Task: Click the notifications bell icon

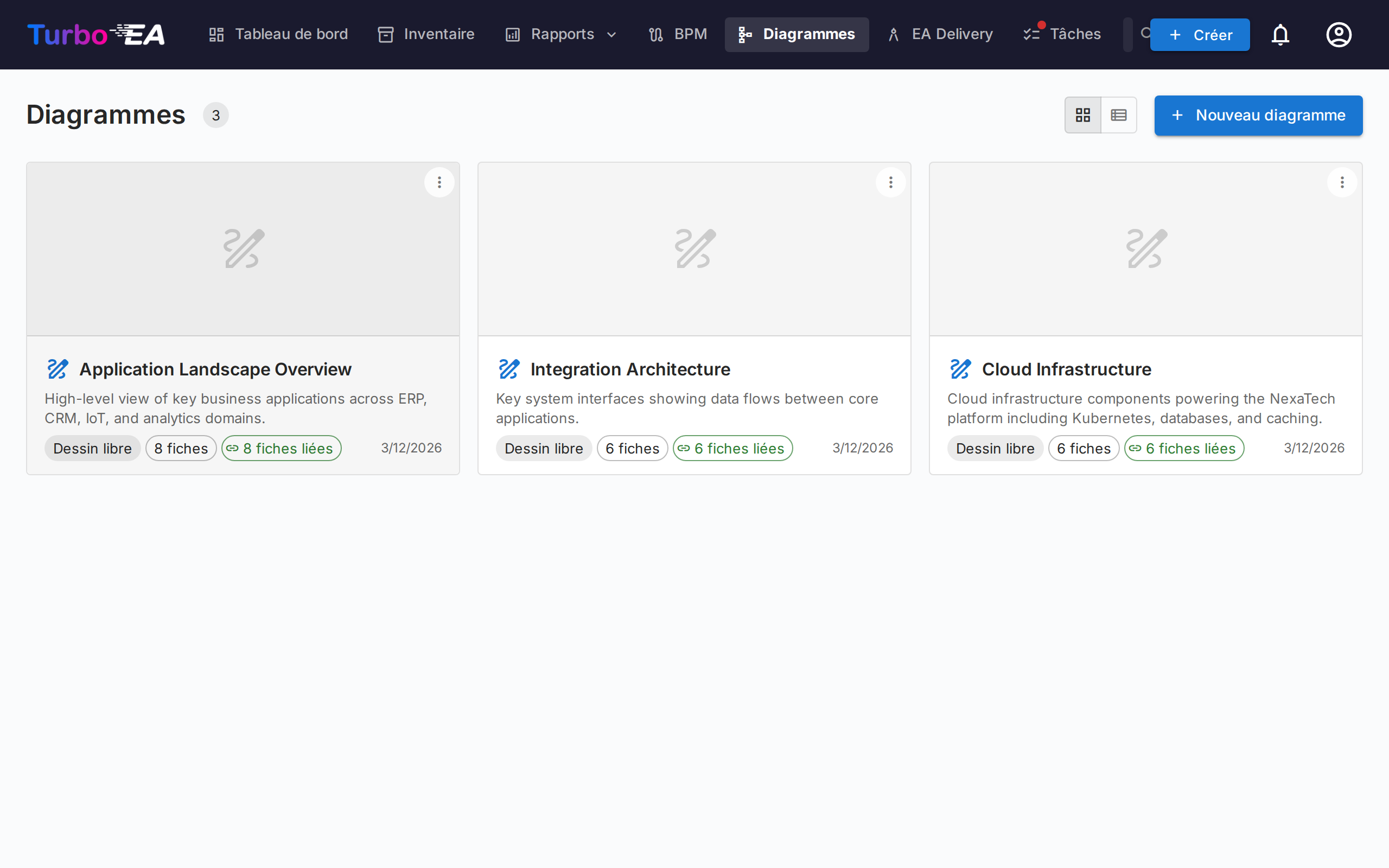Action: click(x=1280, y=34)
